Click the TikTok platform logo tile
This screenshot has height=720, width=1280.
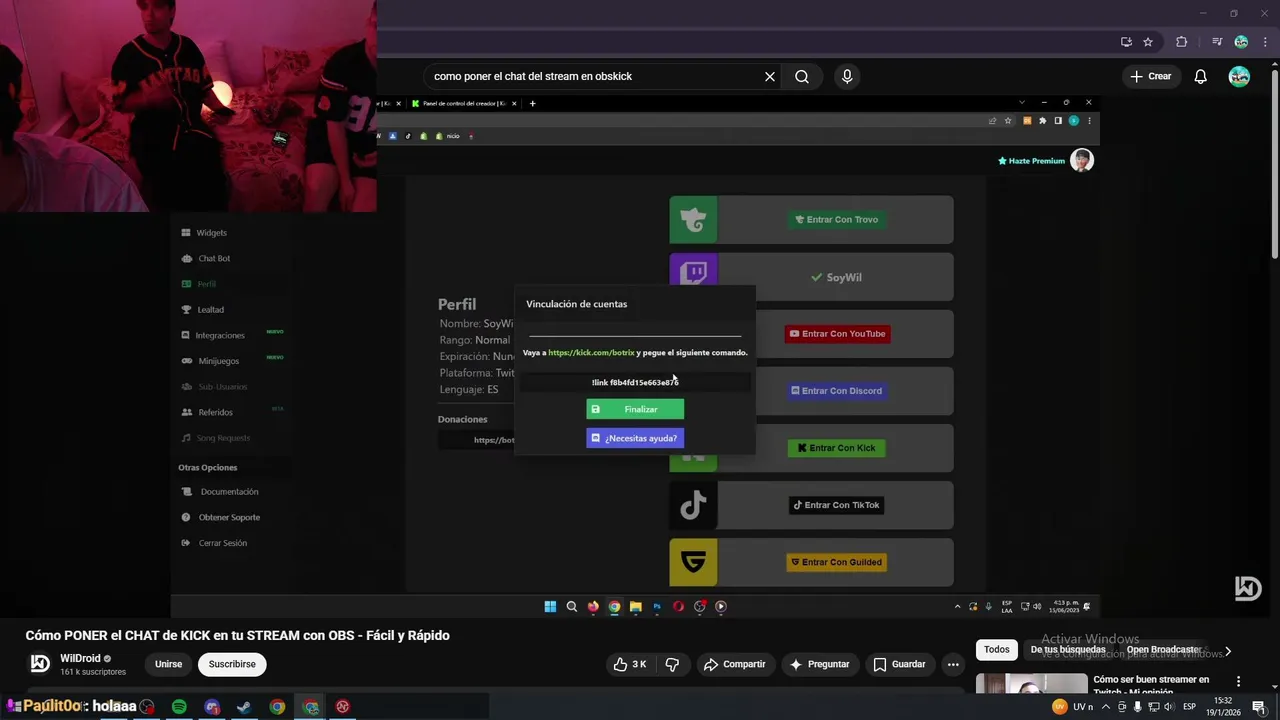click(693, 505)
